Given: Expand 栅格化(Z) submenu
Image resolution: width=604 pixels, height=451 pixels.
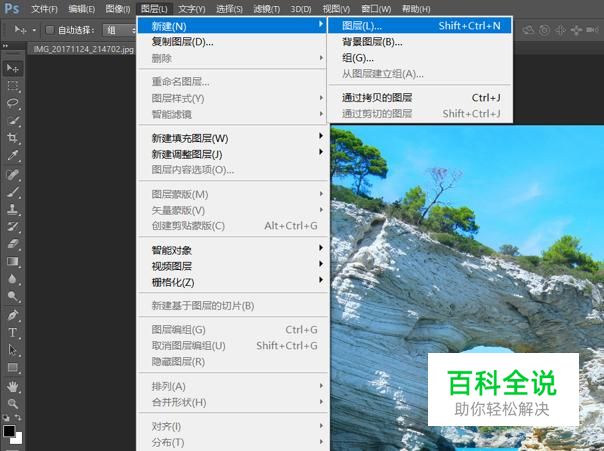Looking at the screenshot, I should (320, 280).
